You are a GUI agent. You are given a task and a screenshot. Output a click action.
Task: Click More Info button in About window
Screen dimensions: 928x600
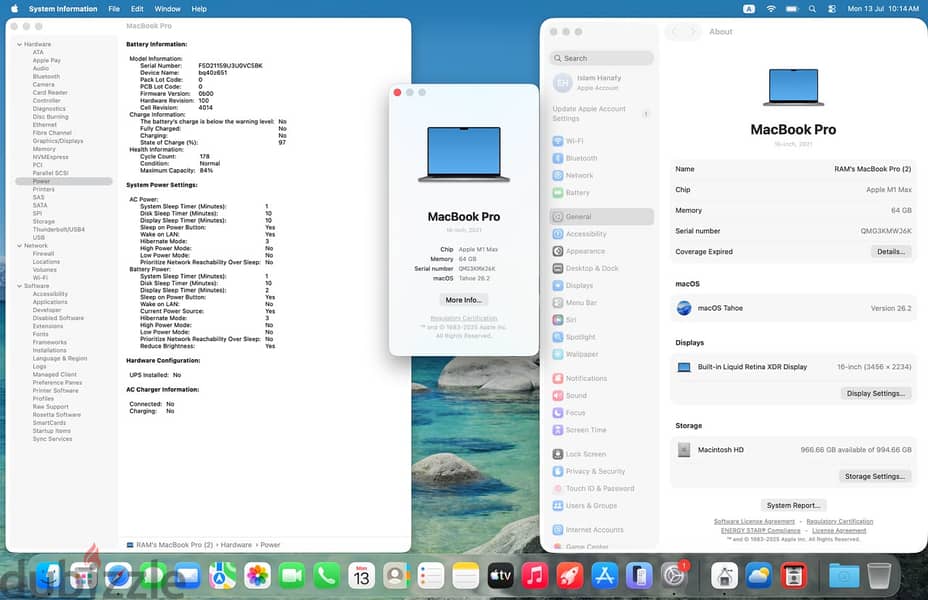pyautogui.click(x=463, y=300)
